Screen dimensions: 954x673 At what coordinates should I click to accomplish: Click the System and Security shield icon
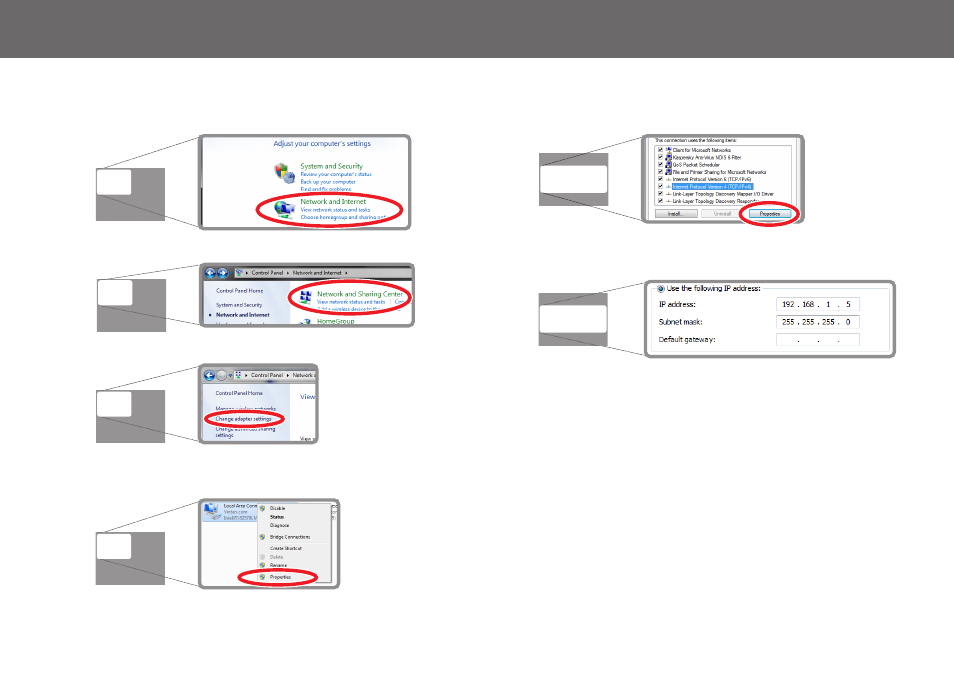(x=284, y=173)
